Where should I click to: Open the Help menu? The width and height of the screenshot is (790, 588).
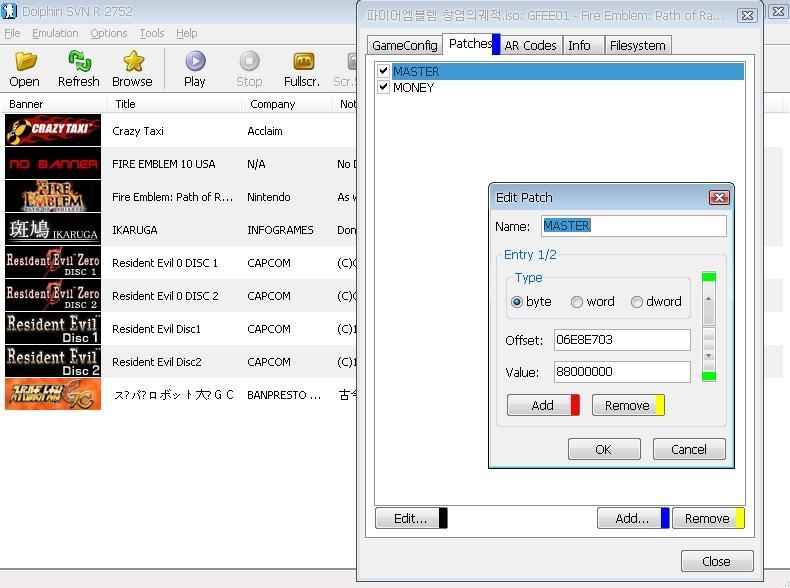point(186,33)
